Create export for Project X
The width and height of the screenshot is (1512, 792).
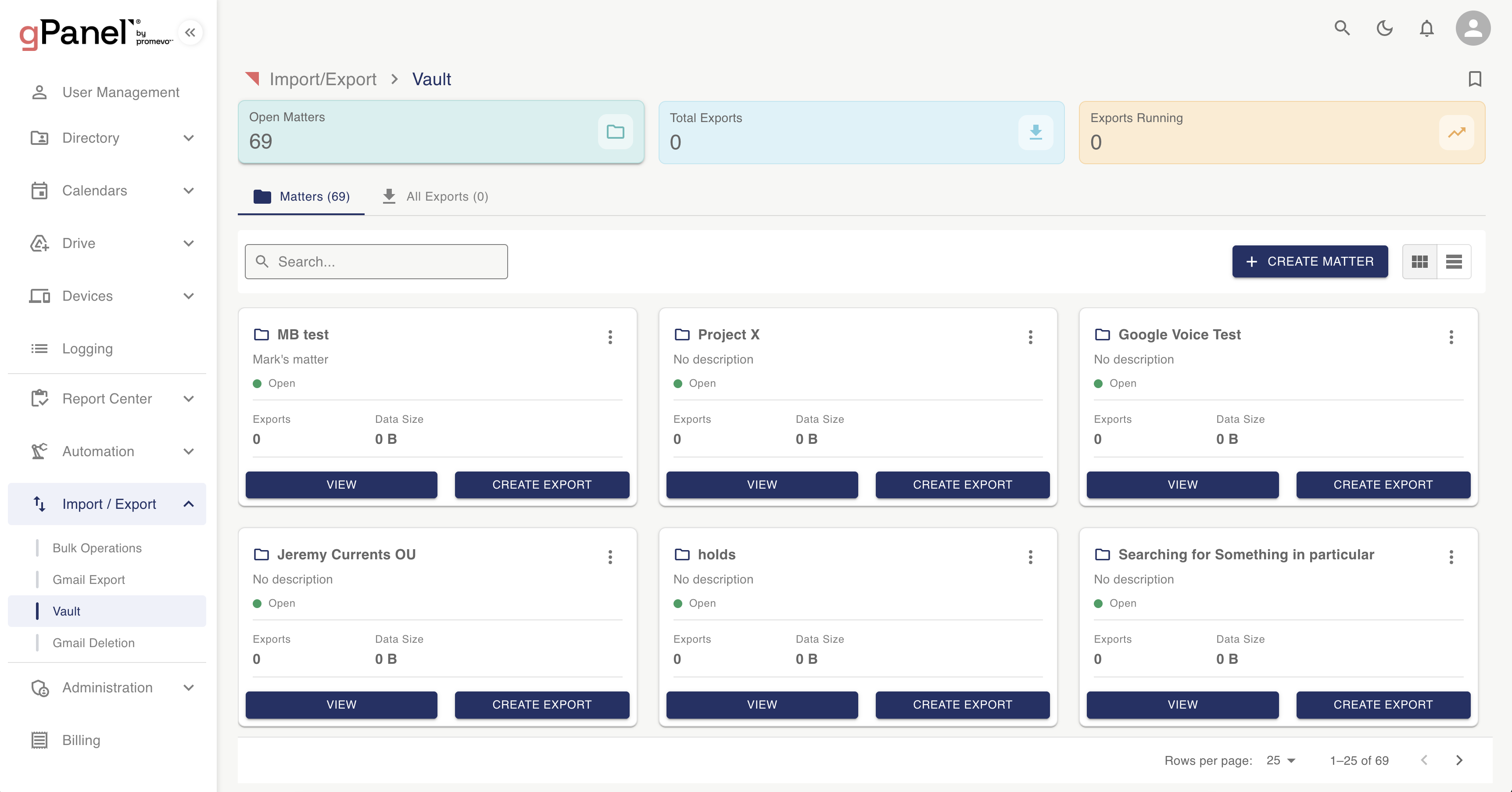pyautogui.click(x=962, y=484)
